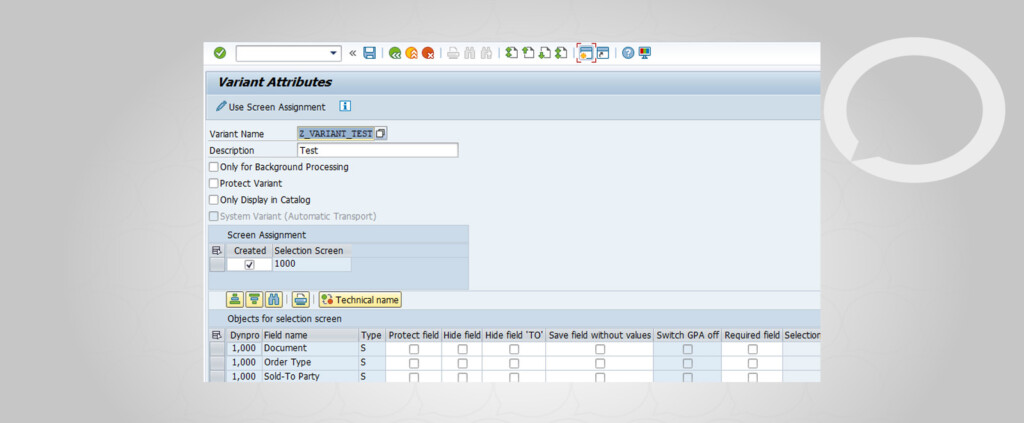
Task: Click the Customize Local Layout monitor icon
Action: [x=644, y=53]
